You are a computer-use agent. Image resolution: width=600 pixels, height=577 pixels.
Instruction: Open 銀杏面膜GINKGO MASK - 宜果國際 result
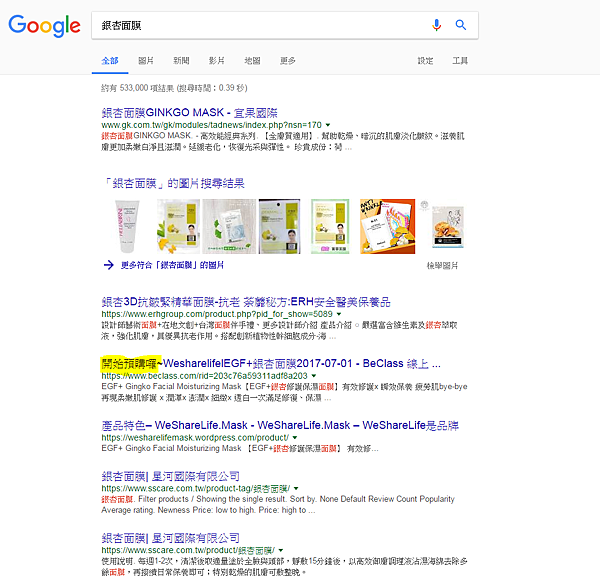click(x=189, y=113)
